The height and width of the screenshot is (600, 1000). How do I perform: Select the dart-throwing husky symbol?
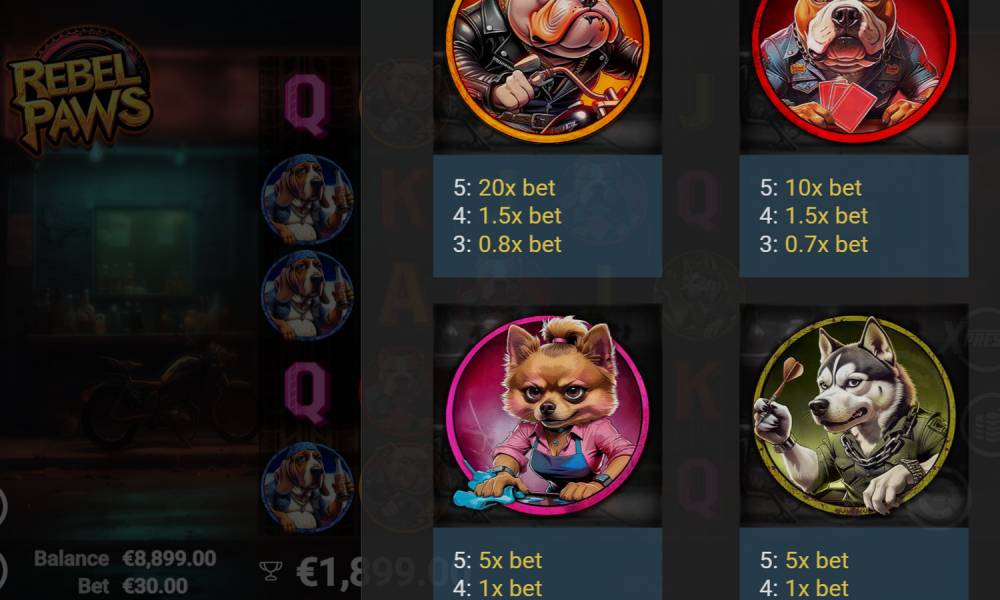pyautogui.click(x=854, y=415)
